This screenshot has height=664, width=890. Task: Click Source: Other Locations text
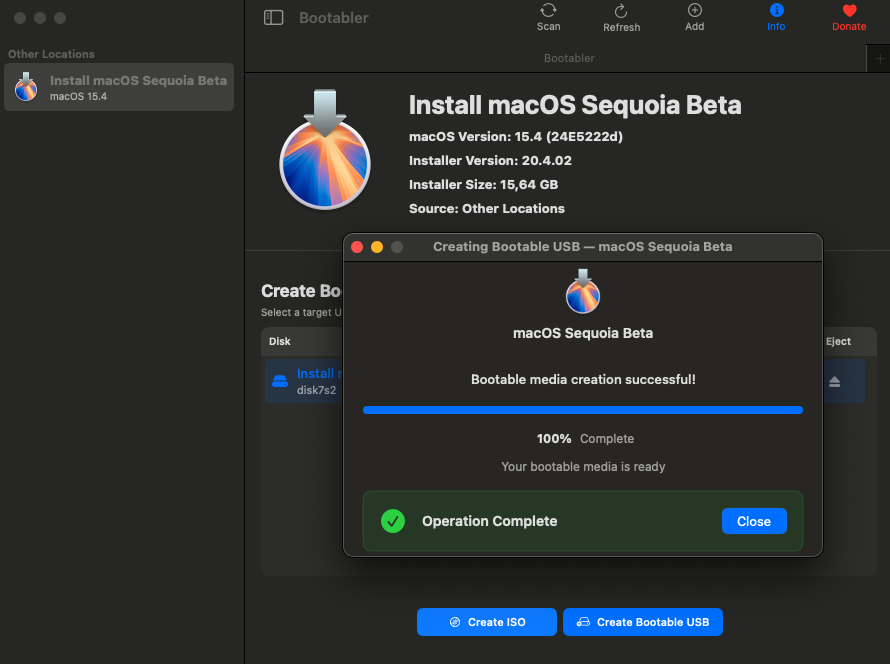[x=486, y=208]
